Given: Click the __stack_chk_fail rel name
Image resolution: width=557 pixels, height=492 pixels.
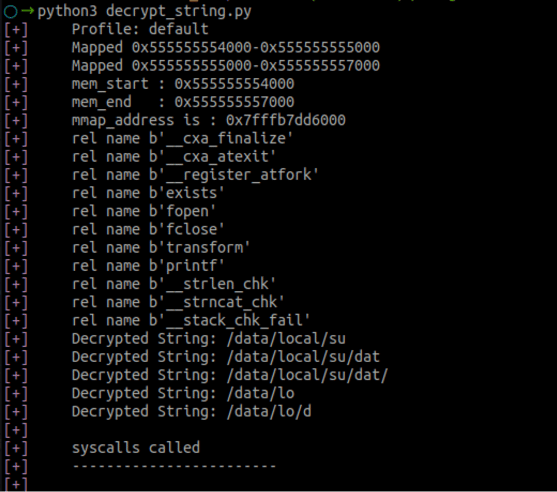Looking at the screenshot, I should pyautogui.click(x=230, y=321).
